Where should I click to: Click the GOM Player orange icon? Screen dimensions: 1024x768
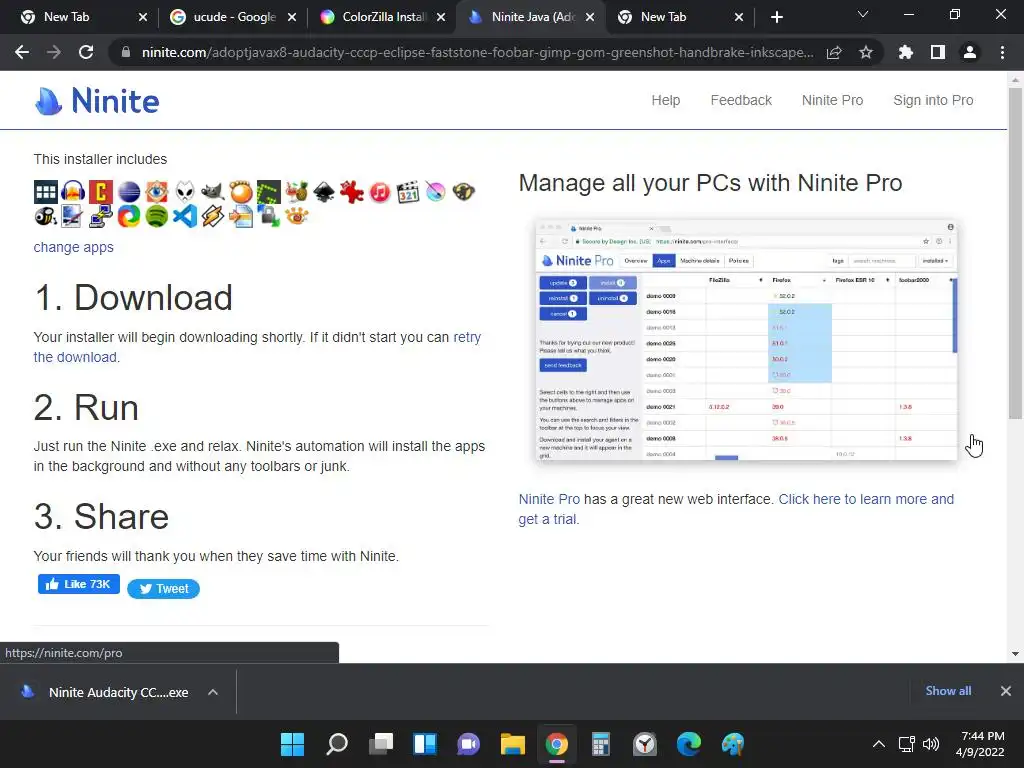pos(240,192)
